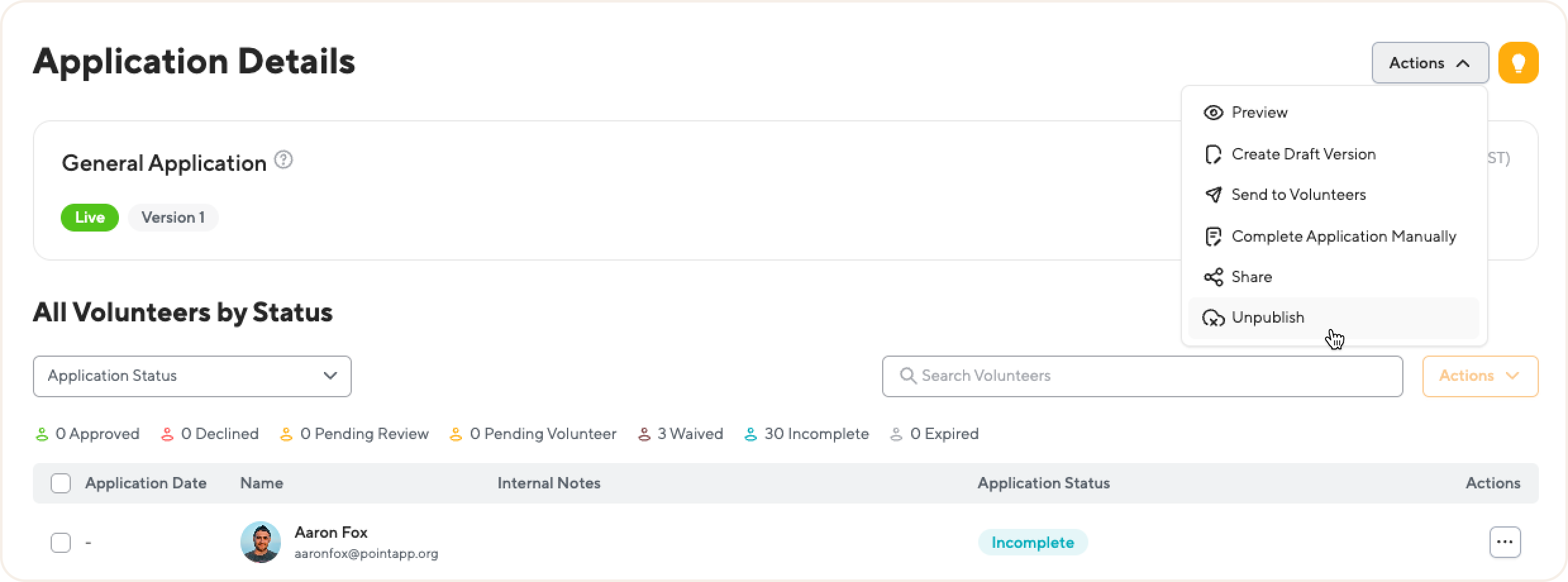Filter by 30 Incomplete status
Viewport: 1568px width, 582px height.
click(x=807, y=434)
